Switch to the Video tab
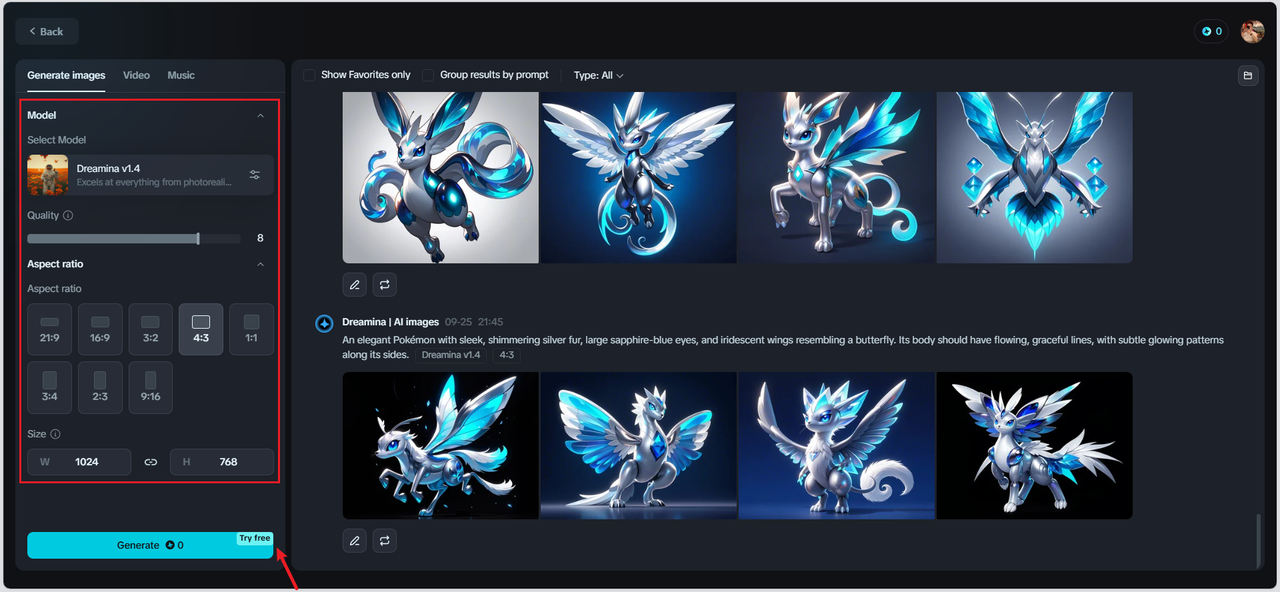The image size is (1280, 592). [136, 75]
